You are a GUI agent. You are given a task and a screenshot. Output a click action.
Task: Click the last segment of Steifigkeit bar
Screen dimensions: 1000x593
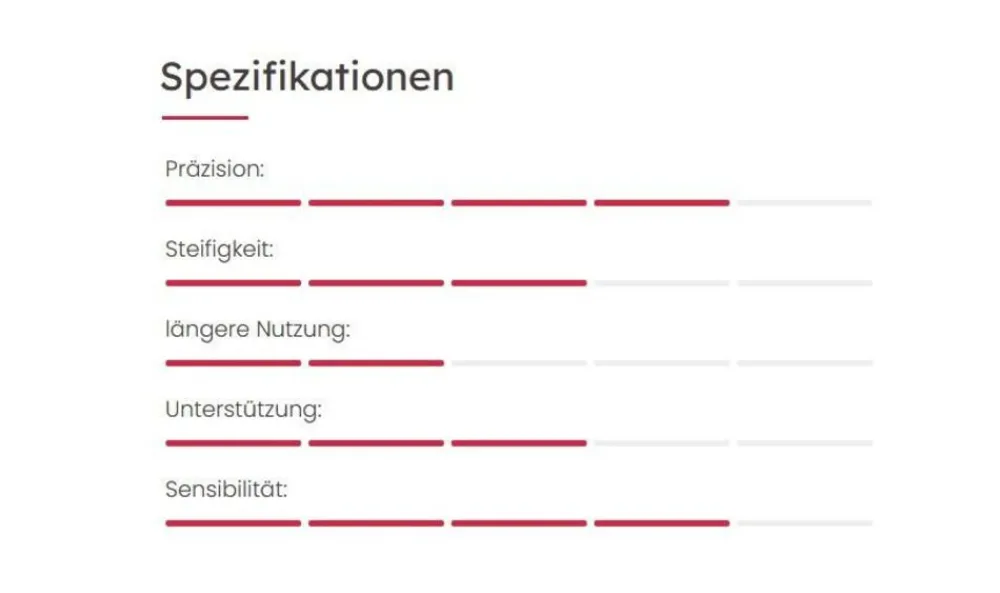tap(804, 283)
